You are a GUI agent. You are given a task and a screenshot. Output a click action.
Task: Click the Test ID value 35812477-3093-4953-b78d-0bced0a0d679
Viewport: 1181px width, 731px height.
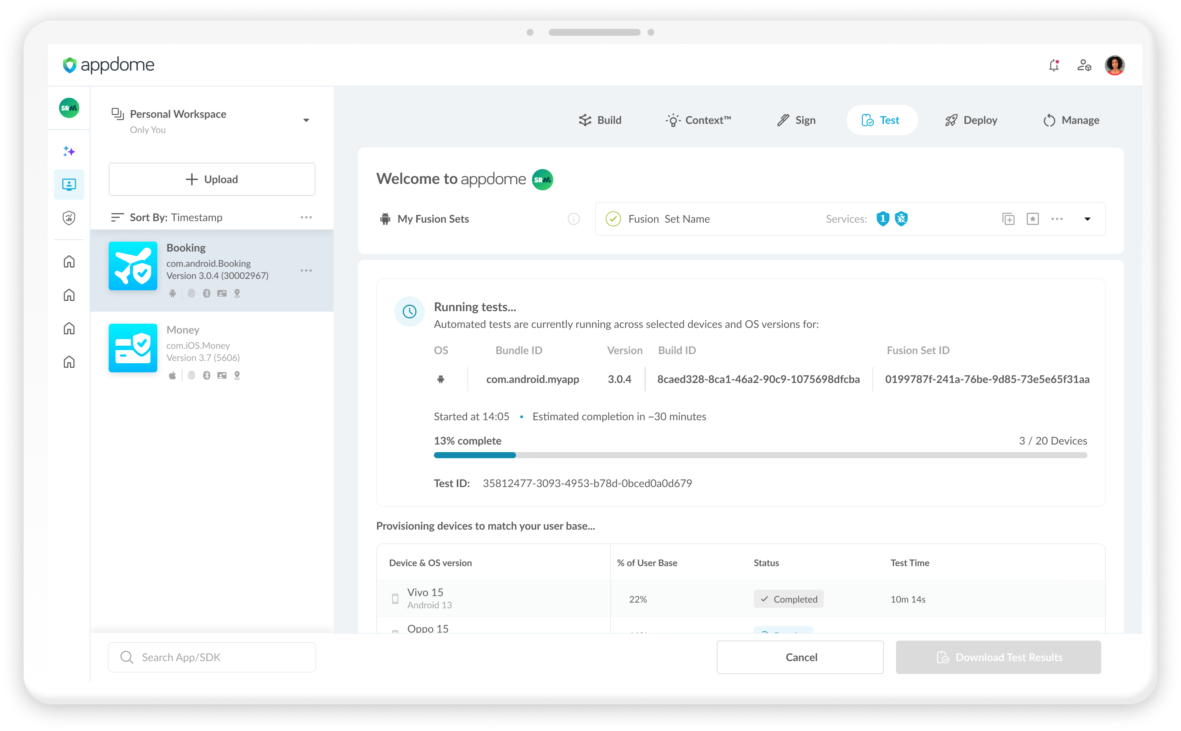pos(587,483)
